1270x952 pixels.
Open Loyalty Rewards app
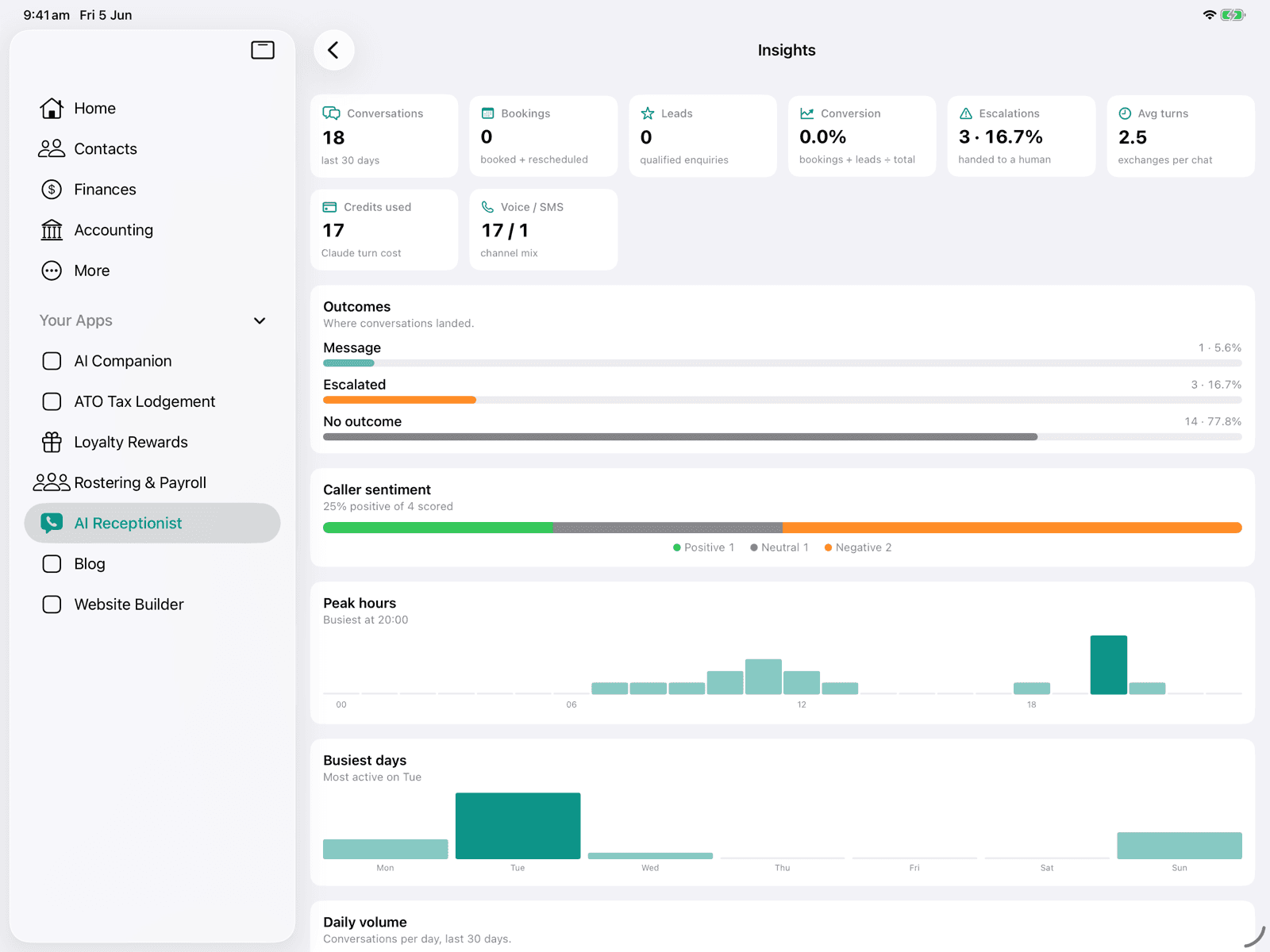(152, 442)
